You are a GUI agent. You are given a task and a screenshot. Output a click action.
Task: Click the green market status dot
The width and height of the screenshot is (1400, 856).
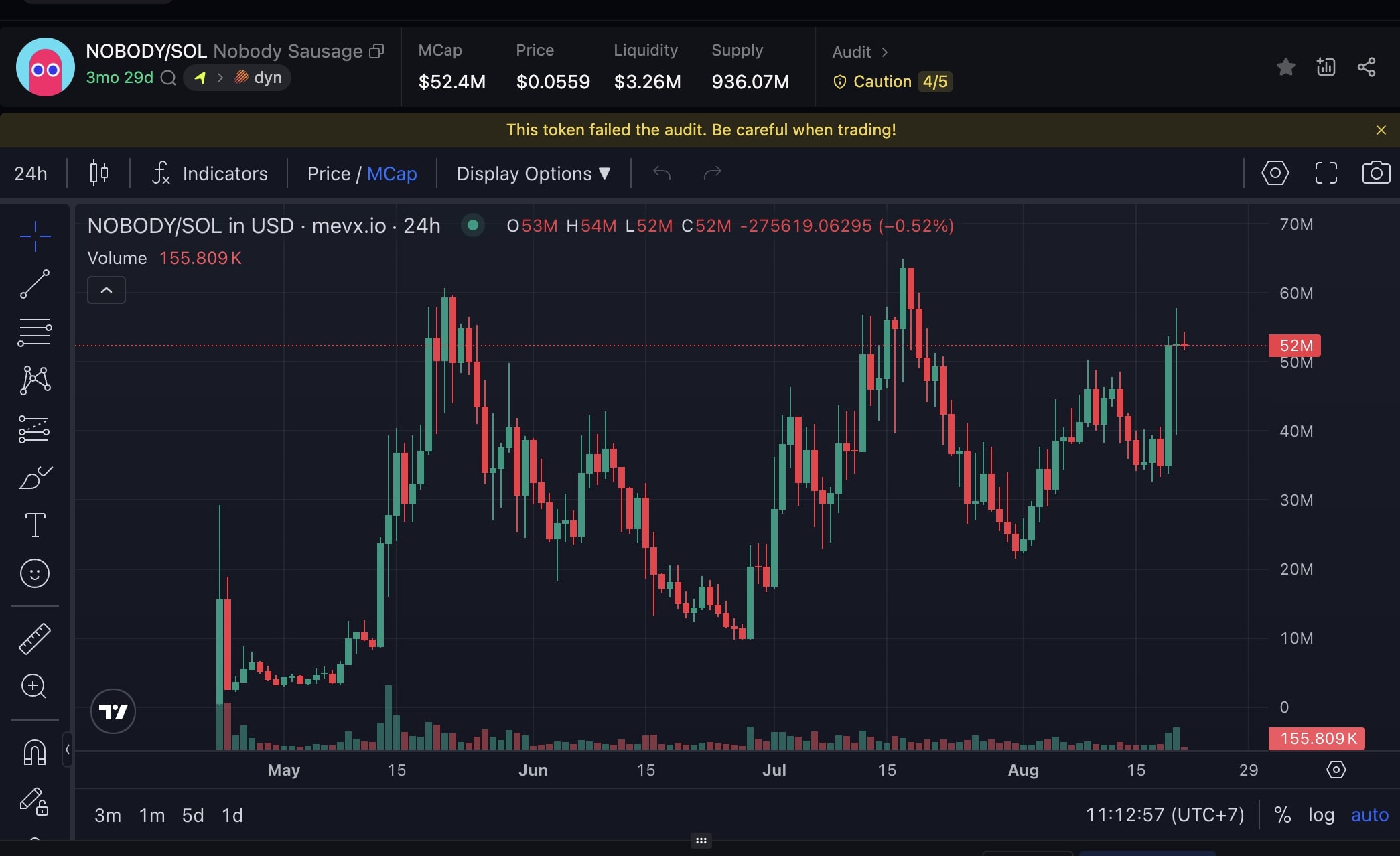(x=473, y=226)
